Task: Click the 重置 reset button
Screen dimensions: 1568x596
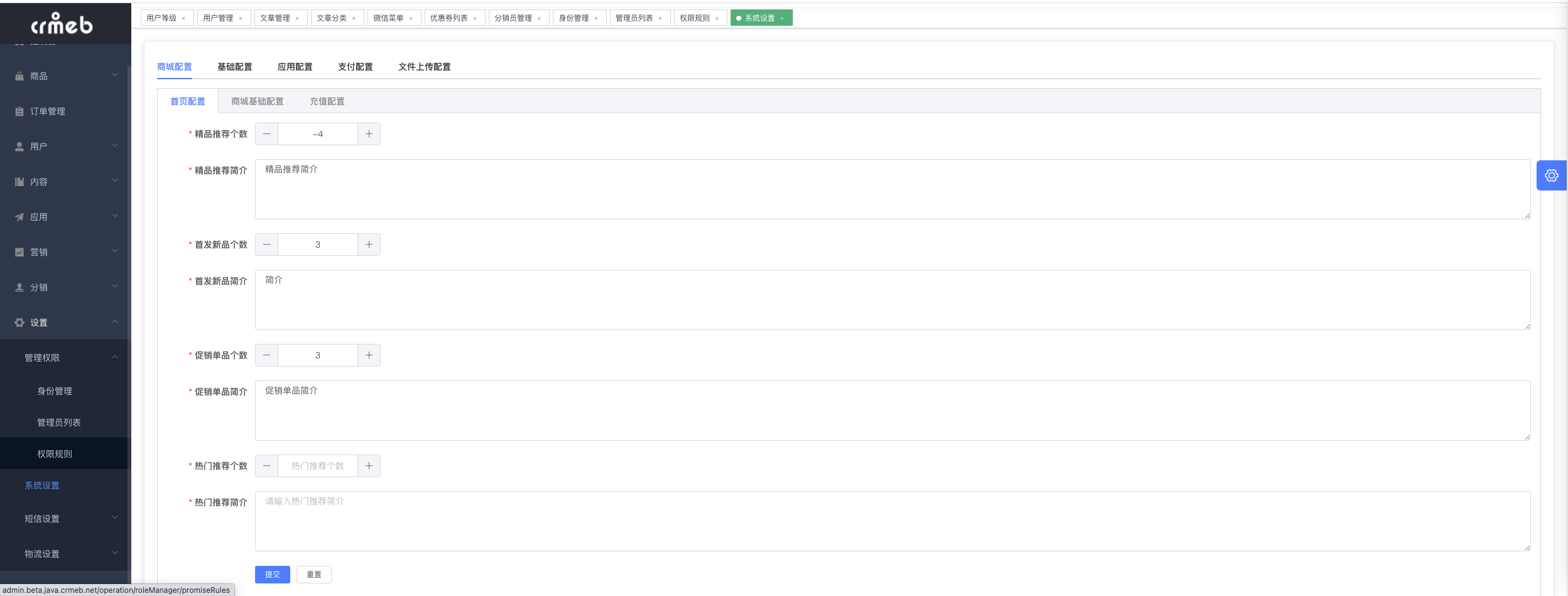Action: (314, 575)
